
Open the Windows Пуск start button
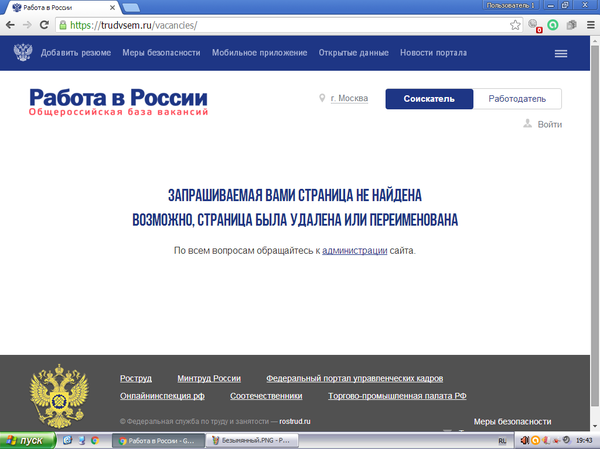click(x=27, y=440)
